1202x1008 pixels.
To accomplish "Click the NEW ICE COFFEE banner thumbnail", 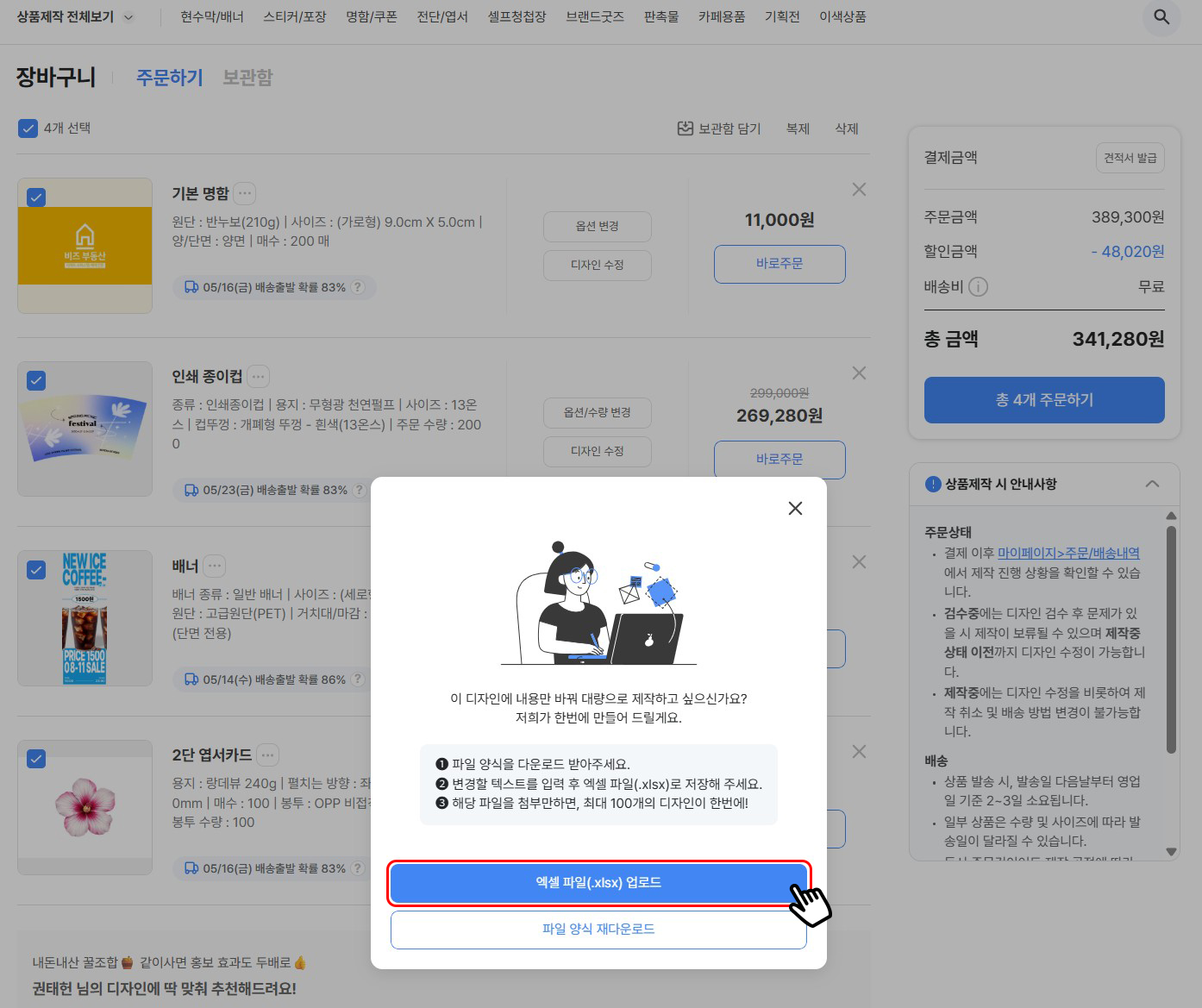I will 84,617.
